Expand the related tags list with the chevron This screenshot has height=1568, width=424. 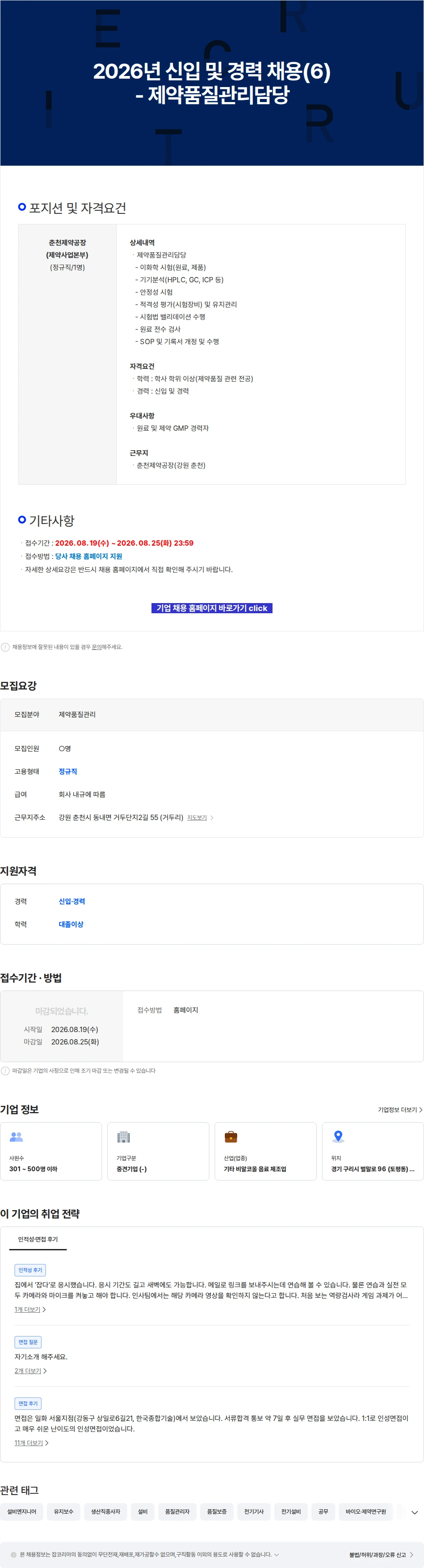pyautogui.click(x=414, y=1512)
